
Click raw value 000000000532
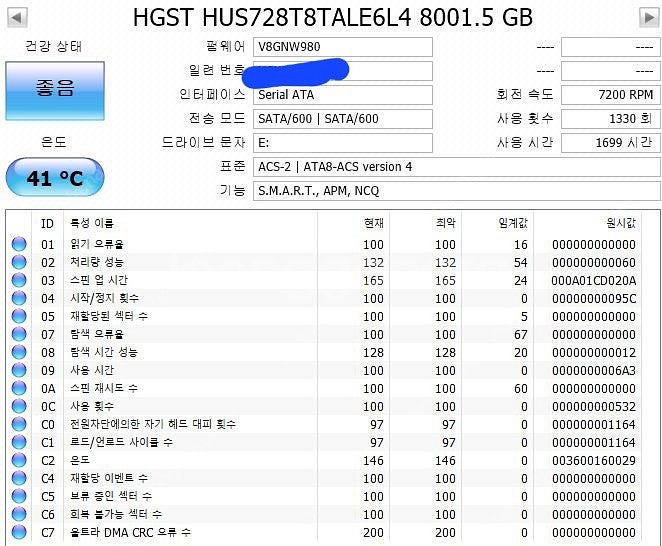pyautogui.click(x=594, y=407)
